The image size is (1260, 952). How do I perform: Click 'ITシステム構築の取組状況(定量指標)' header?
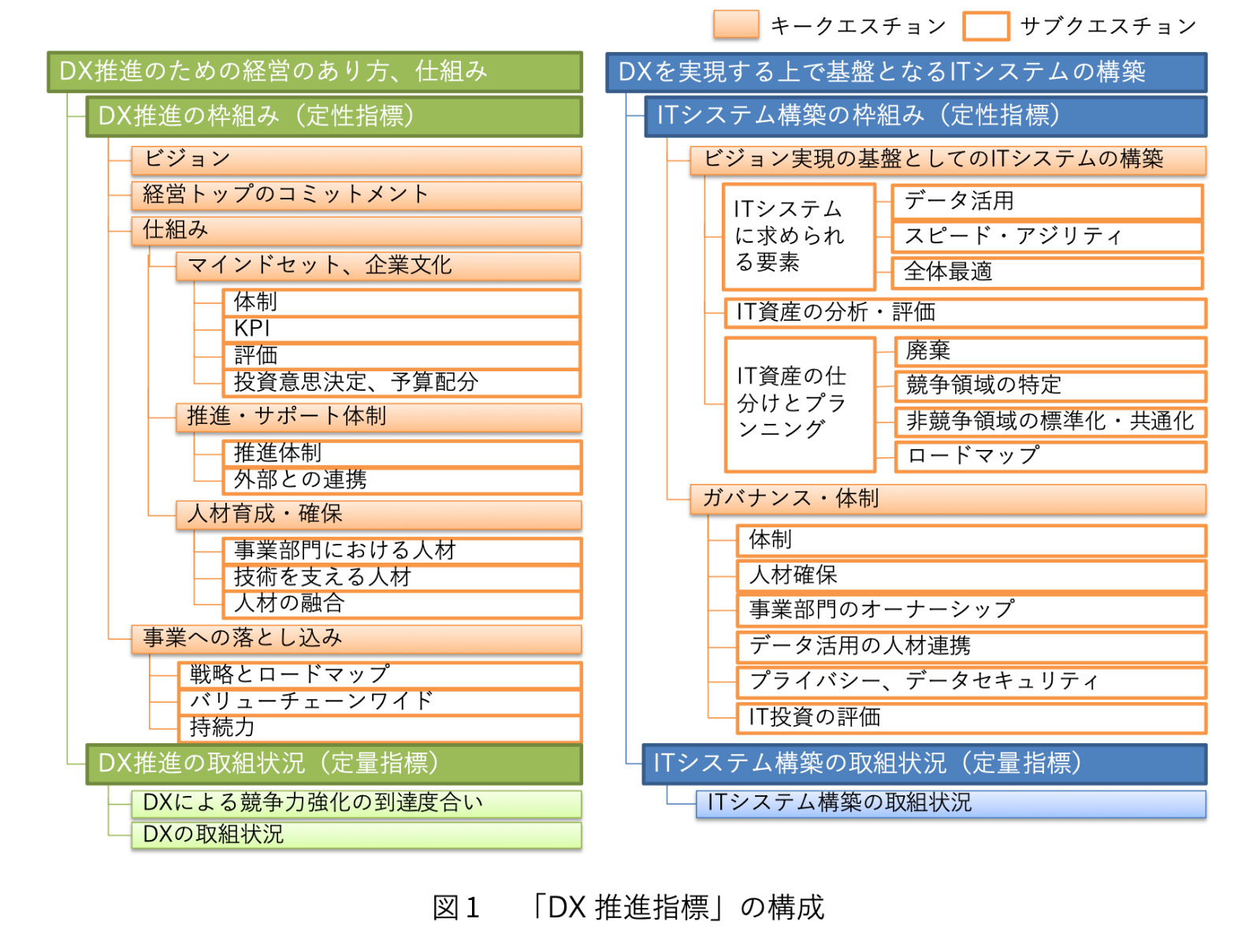tap(924, 764)
